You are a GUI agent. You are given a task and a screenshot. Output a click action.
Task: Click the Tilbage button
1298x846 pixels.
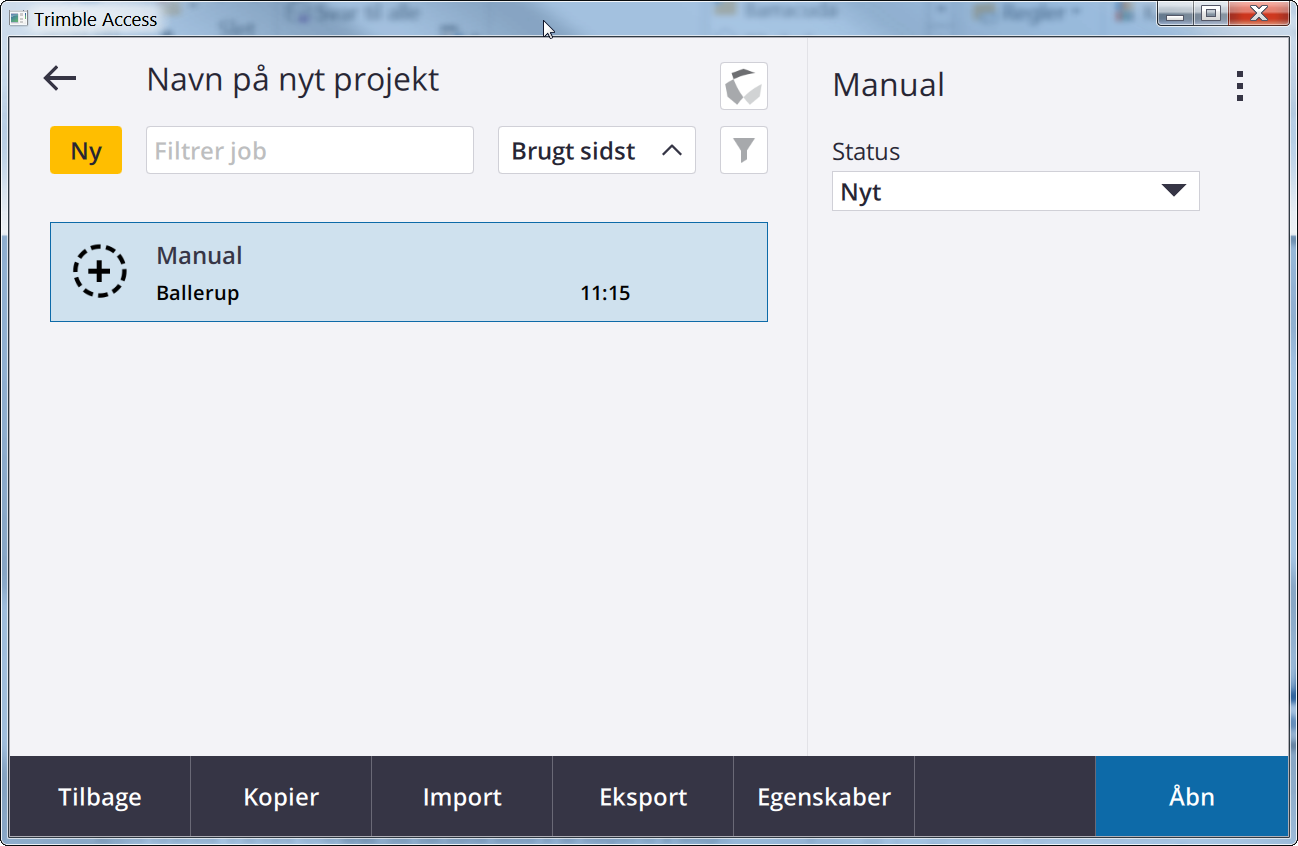[100, 797]
